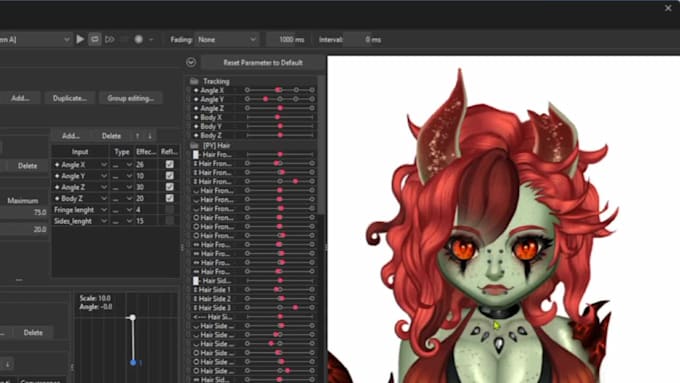Click Delete left of the Angle X row

click(x=27, y=166)
